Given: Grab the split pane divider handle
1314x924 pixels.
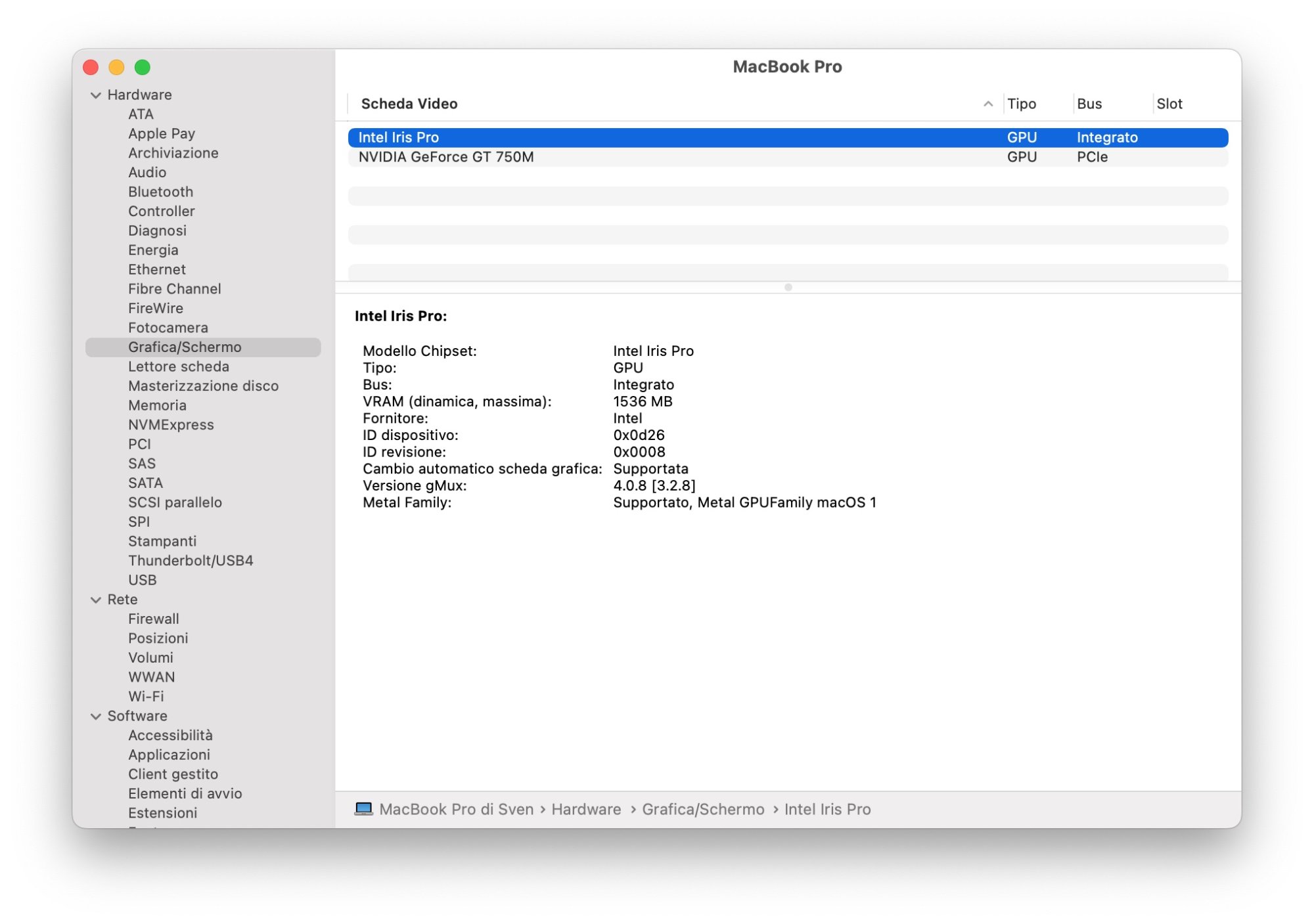Looking at the screenshot, I should point(788,287).
